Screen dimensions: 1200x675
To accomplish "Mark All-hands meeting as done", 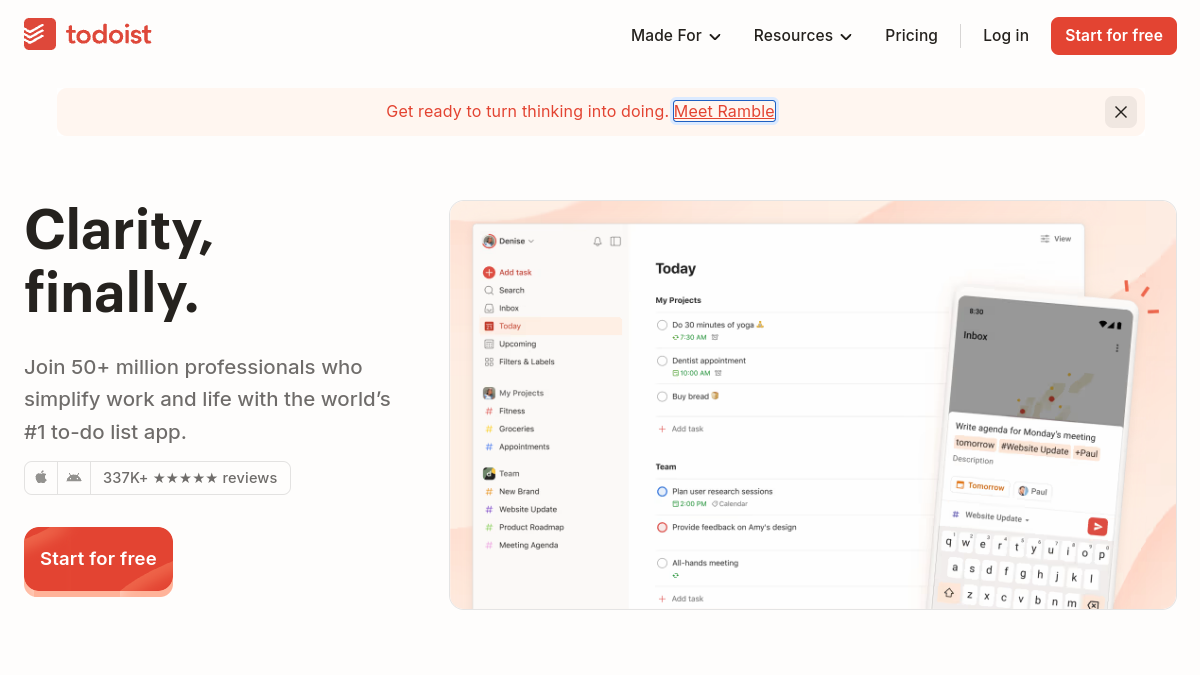I will (662, 564).
